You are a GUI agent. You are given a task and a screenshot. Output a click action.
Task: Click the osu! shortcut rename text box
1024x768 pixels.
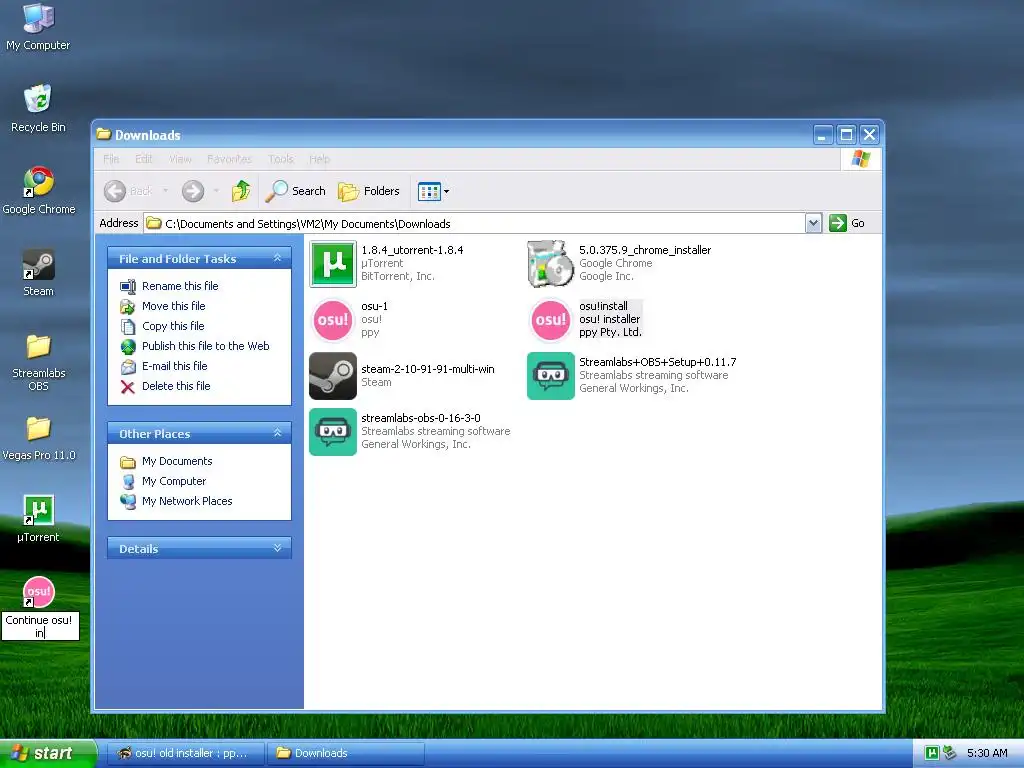click(x=40, y=626)
